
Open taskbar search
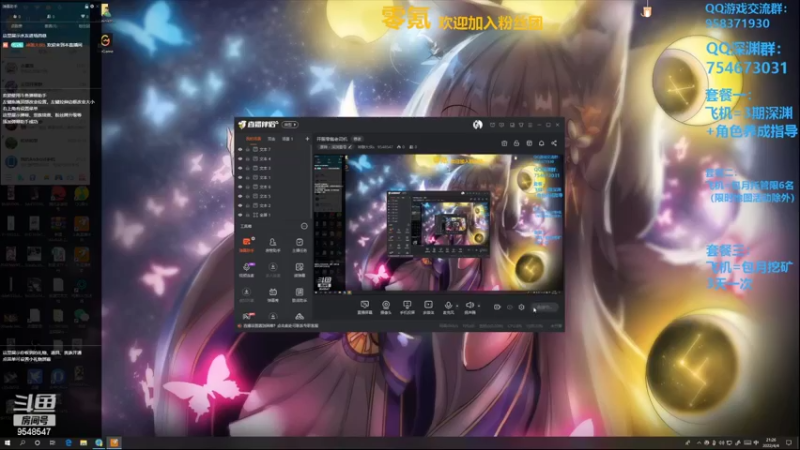click(x=22, y=443)
